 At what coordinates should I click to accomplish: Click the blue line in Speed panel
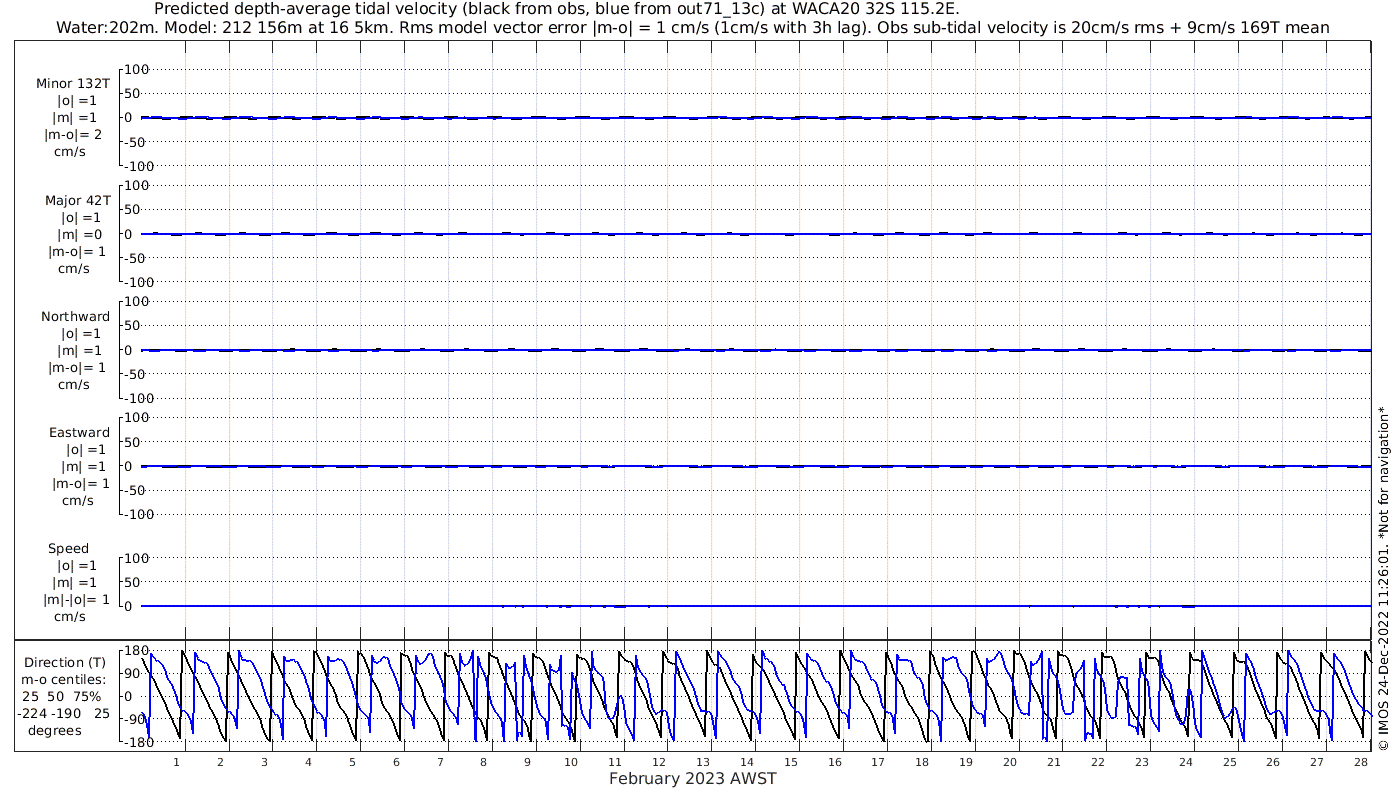pyautogui.click(x=755, y=606)
